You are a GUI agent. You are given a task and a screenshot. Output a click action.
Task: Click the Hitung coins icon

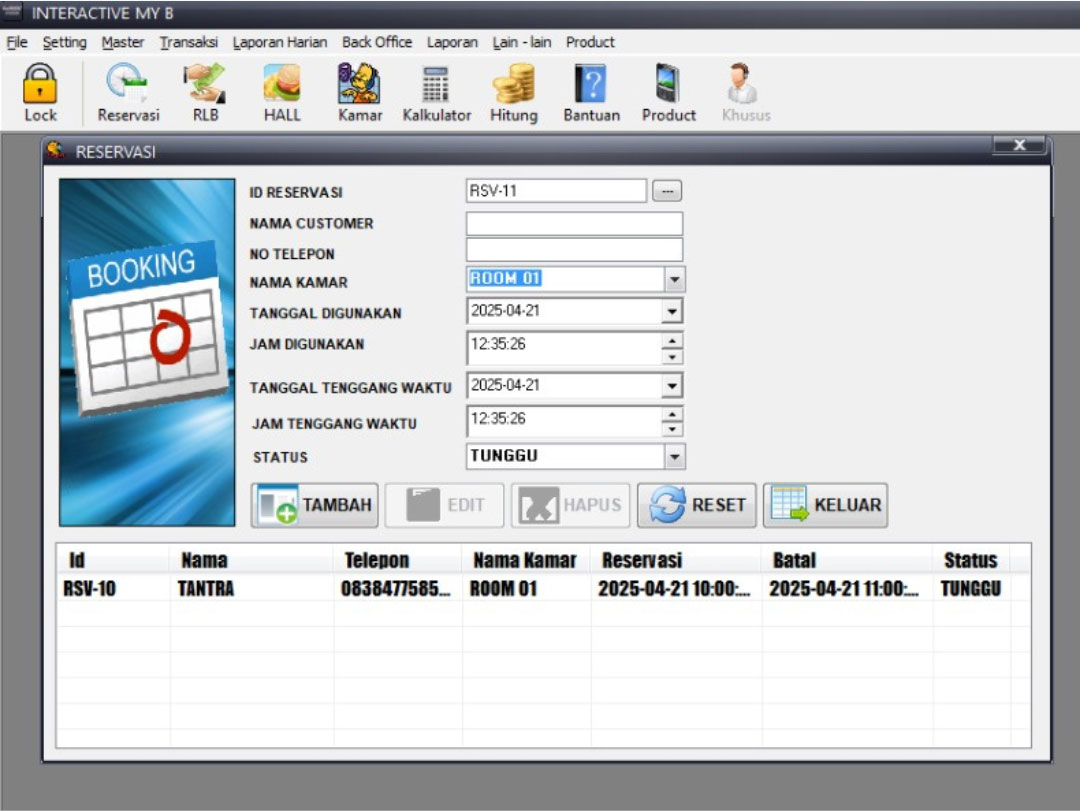513,85
